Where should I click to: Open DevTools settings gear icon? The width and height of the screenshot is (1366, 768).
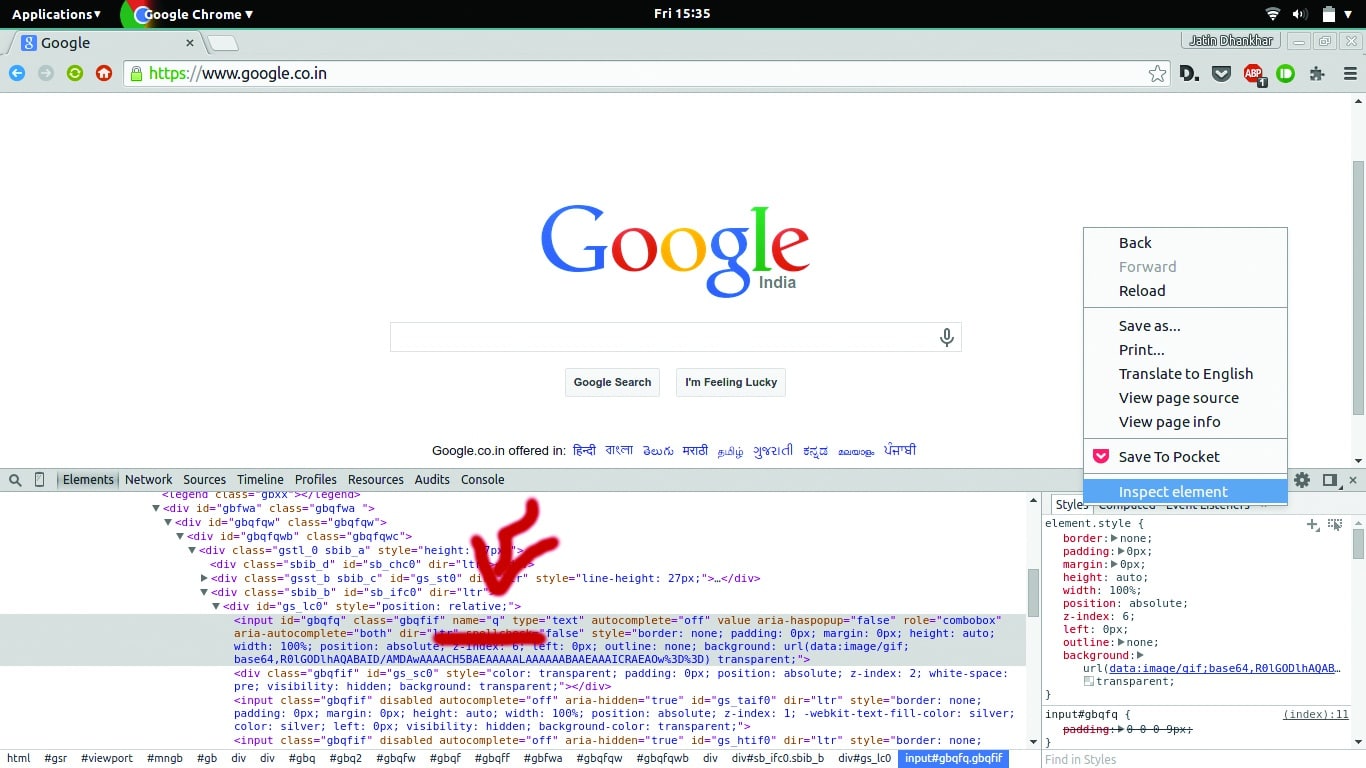coord(1301,480)
